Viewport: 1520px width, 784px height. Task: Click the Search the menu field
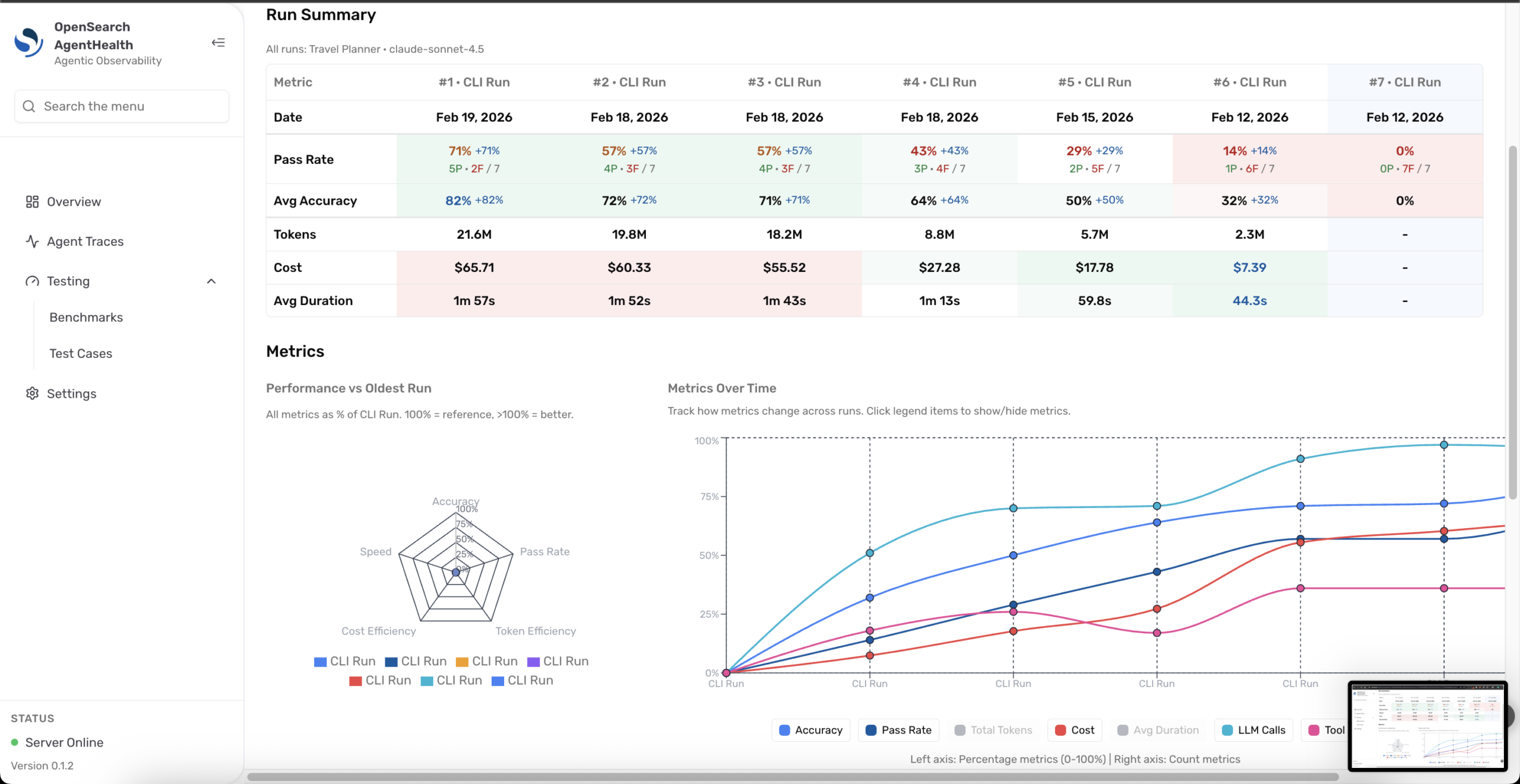(122, 106)
